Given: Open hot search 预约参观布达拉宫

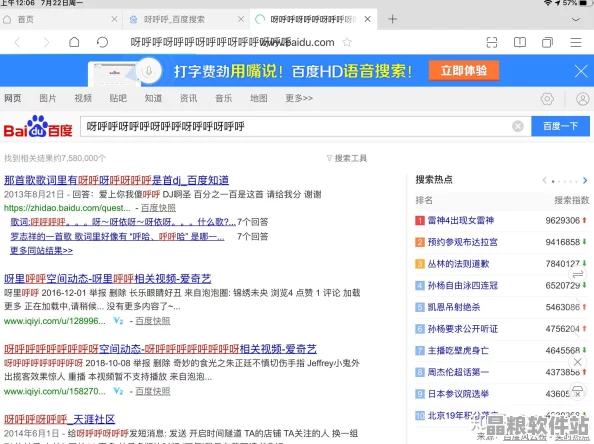Looking at the screenshot, I should pyautogui.click(x=463, y=242).
